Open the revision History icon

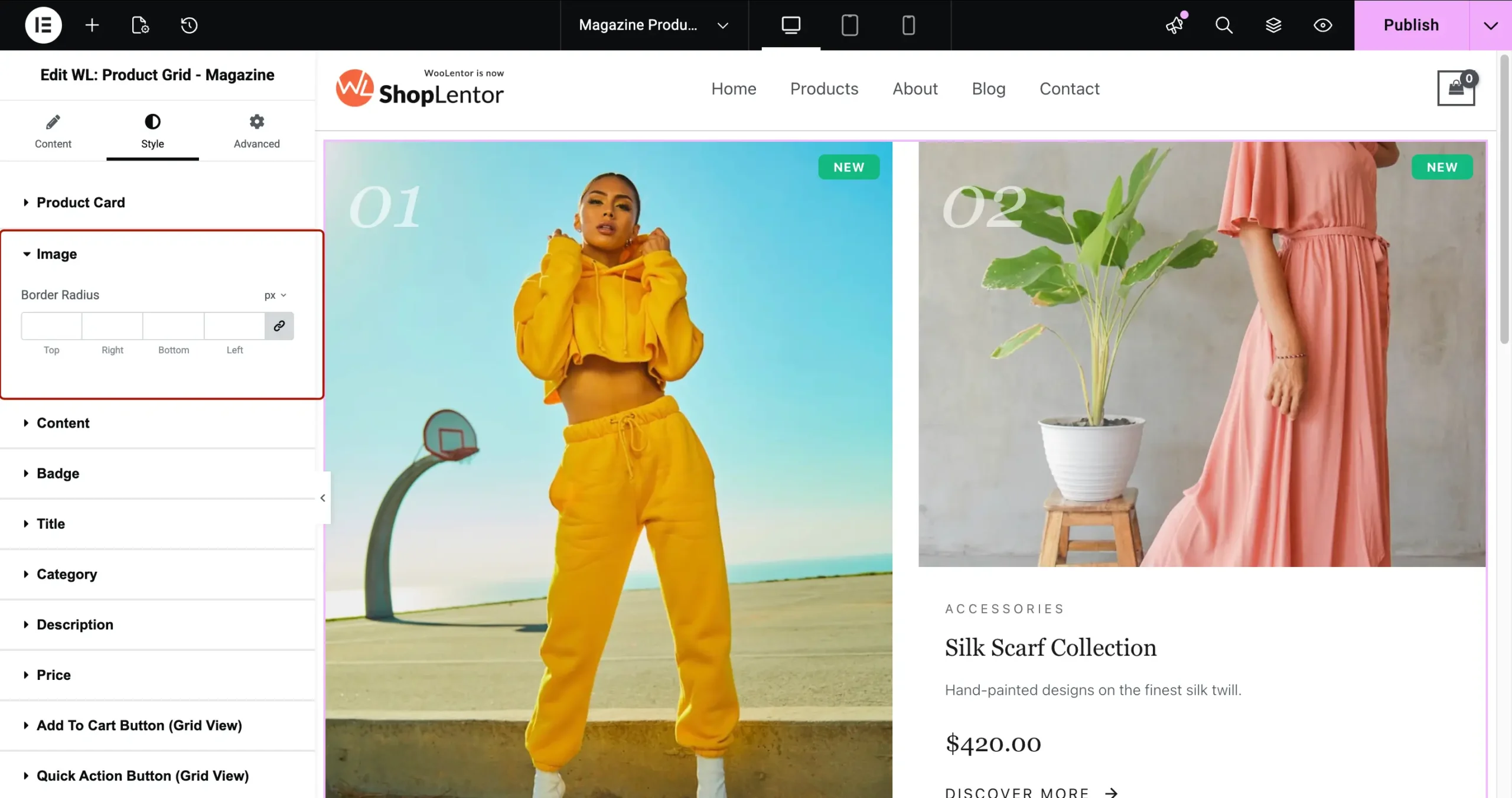click(189, 25)
